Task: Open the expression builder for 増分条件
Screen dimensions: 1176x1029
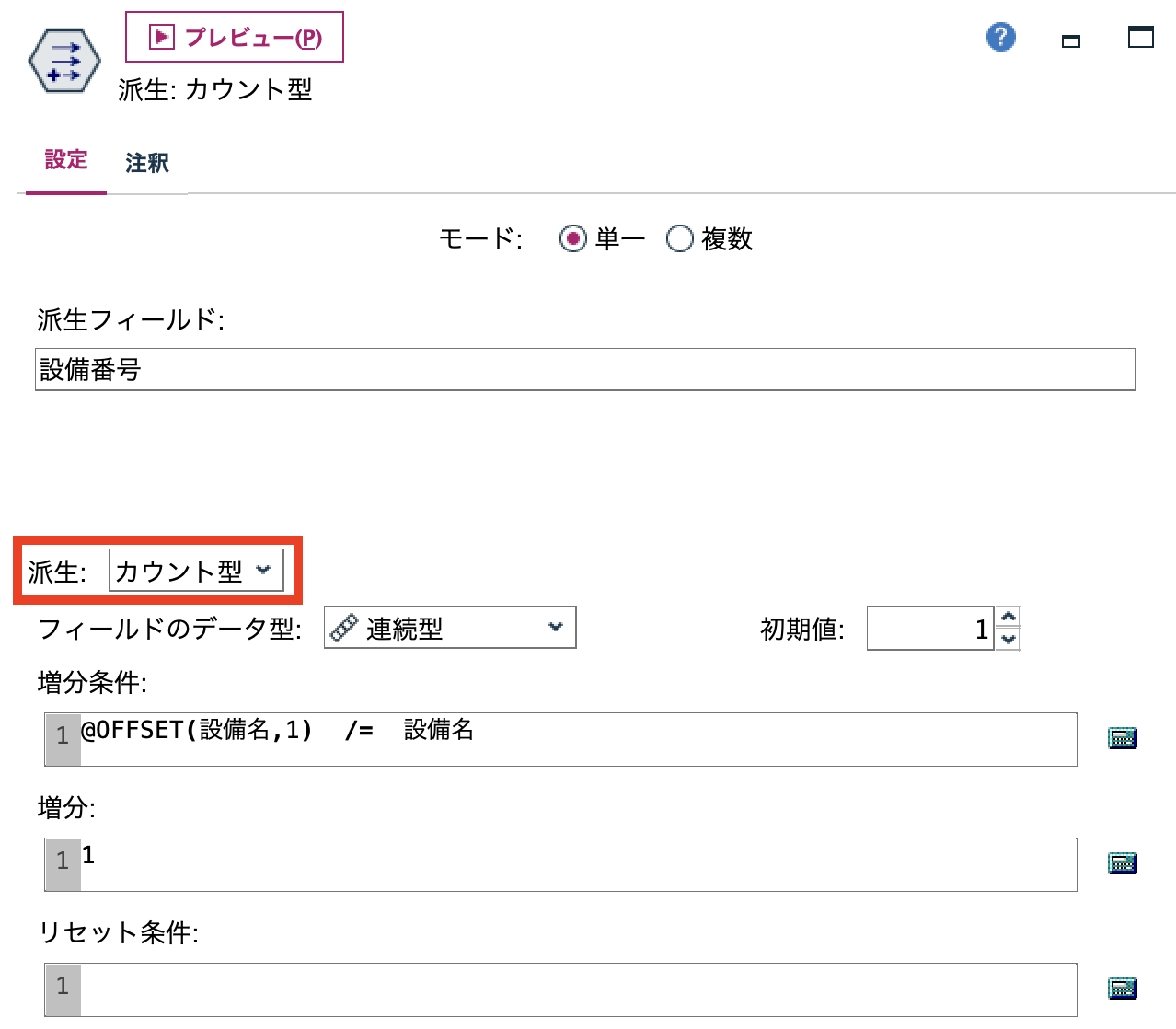Action: point(1122,738)
